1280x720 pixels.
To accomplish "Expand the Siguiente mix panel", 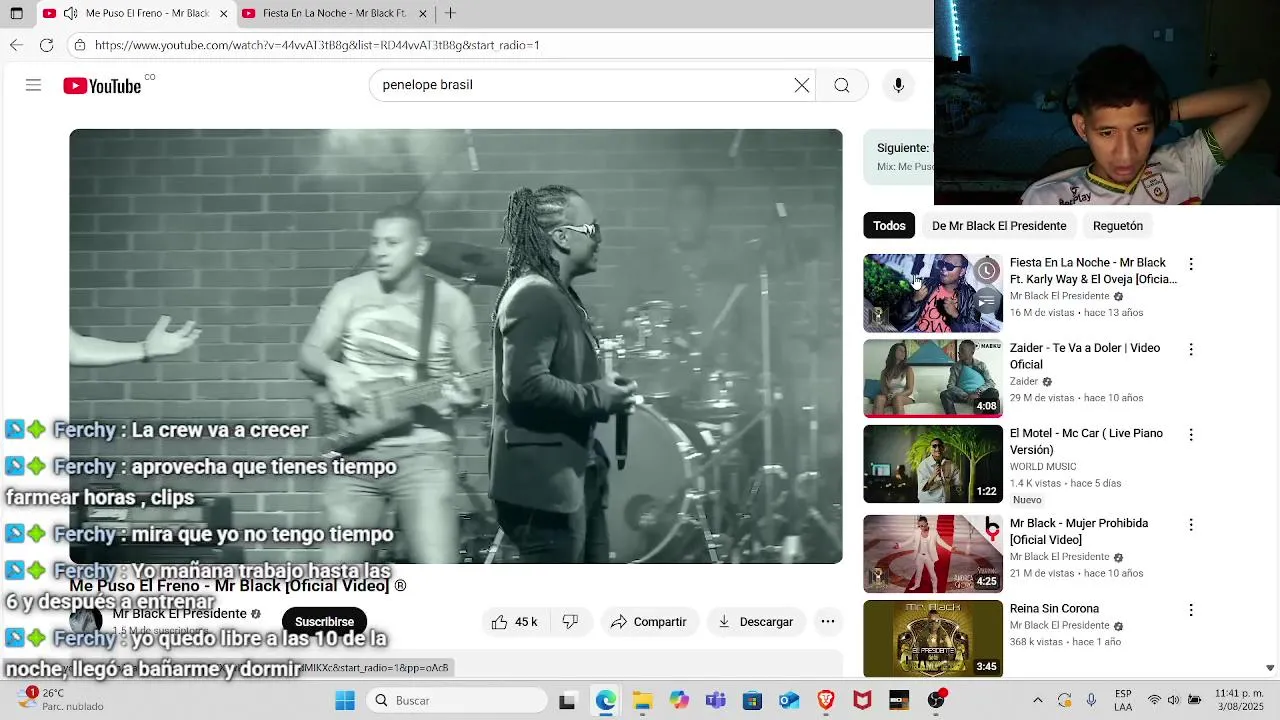I will tap(899, 157).
